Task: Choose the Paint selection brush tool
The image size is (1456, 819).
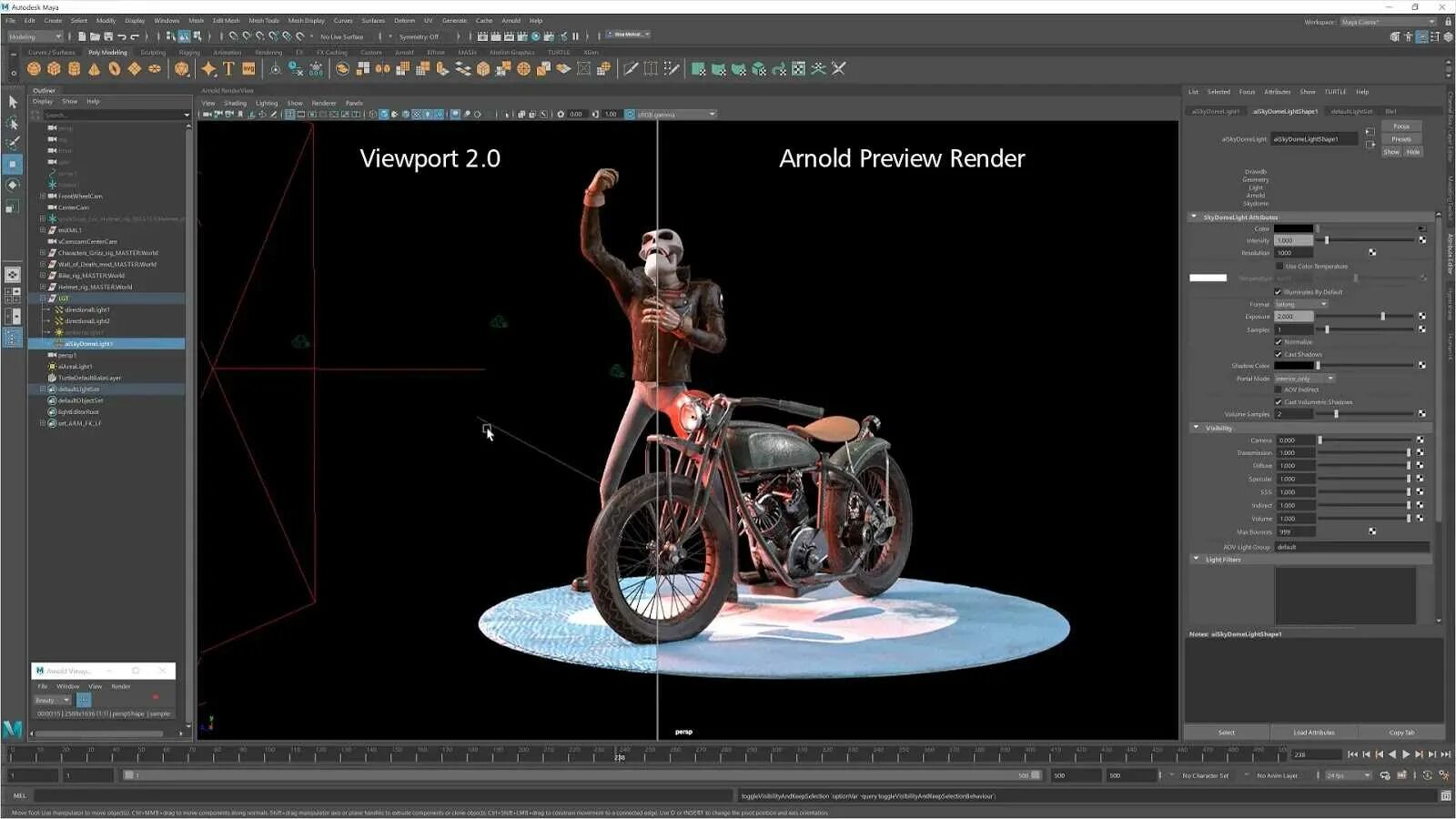Action: [x=13, y=144]
